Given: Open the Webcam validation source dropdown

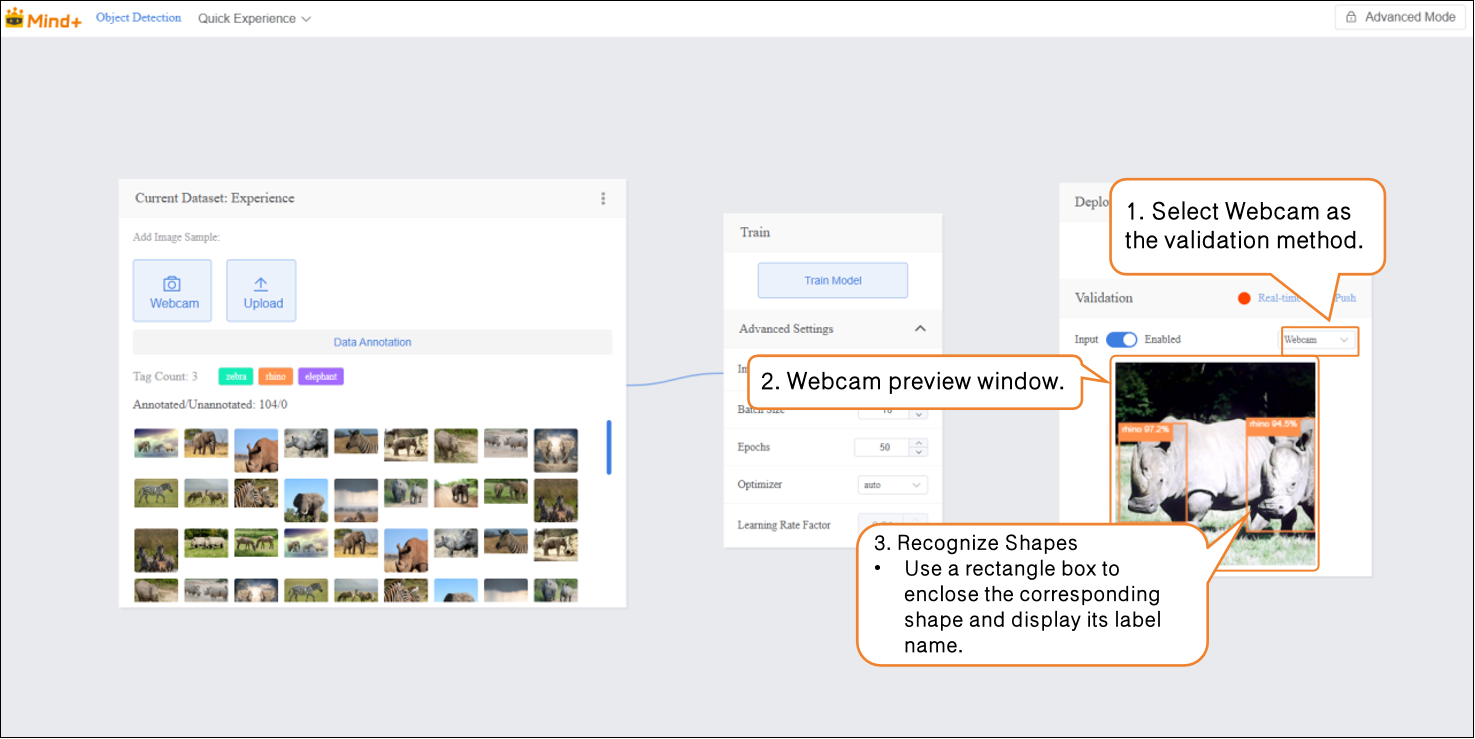Looking at the screenshot, I should pos(1317,340).
